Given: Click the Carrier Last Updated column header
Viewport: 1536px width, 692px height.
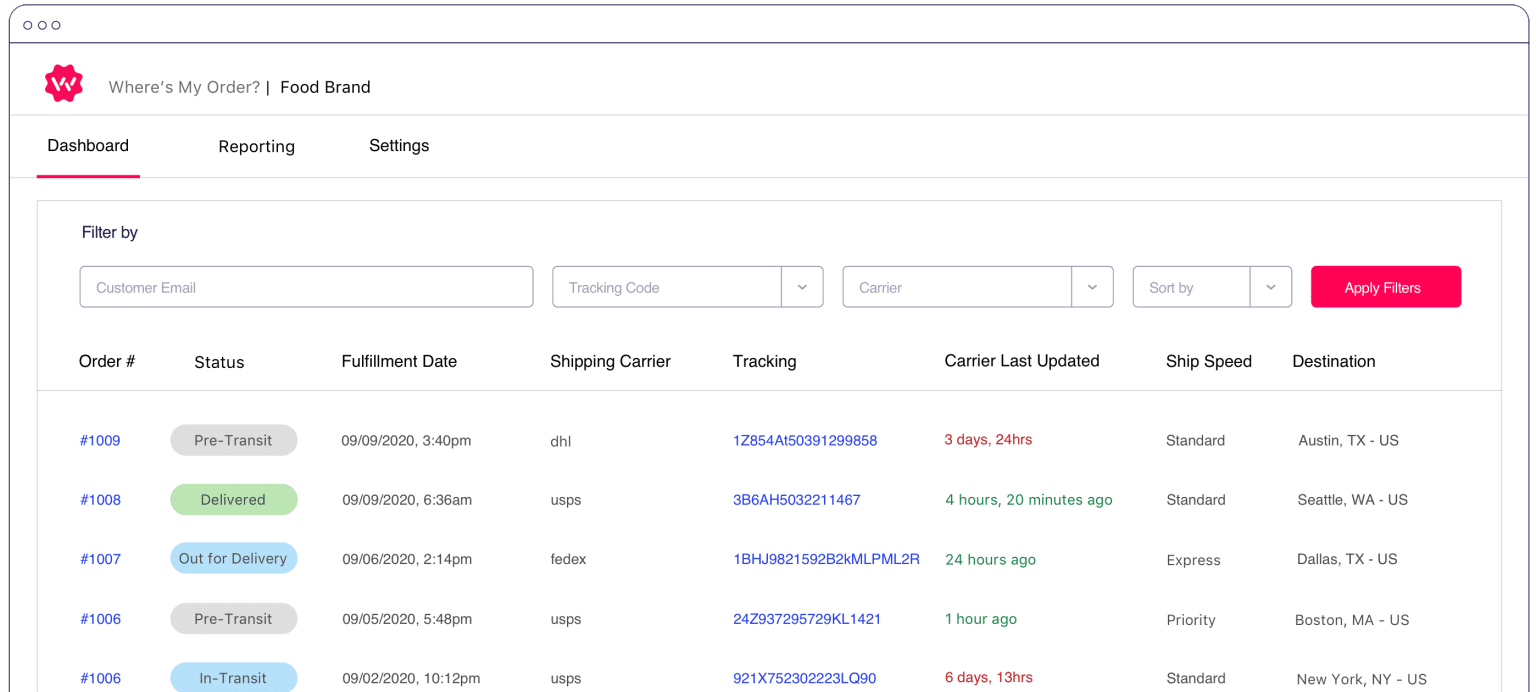Looking at the screenshot, I should tap(1021, 362).
